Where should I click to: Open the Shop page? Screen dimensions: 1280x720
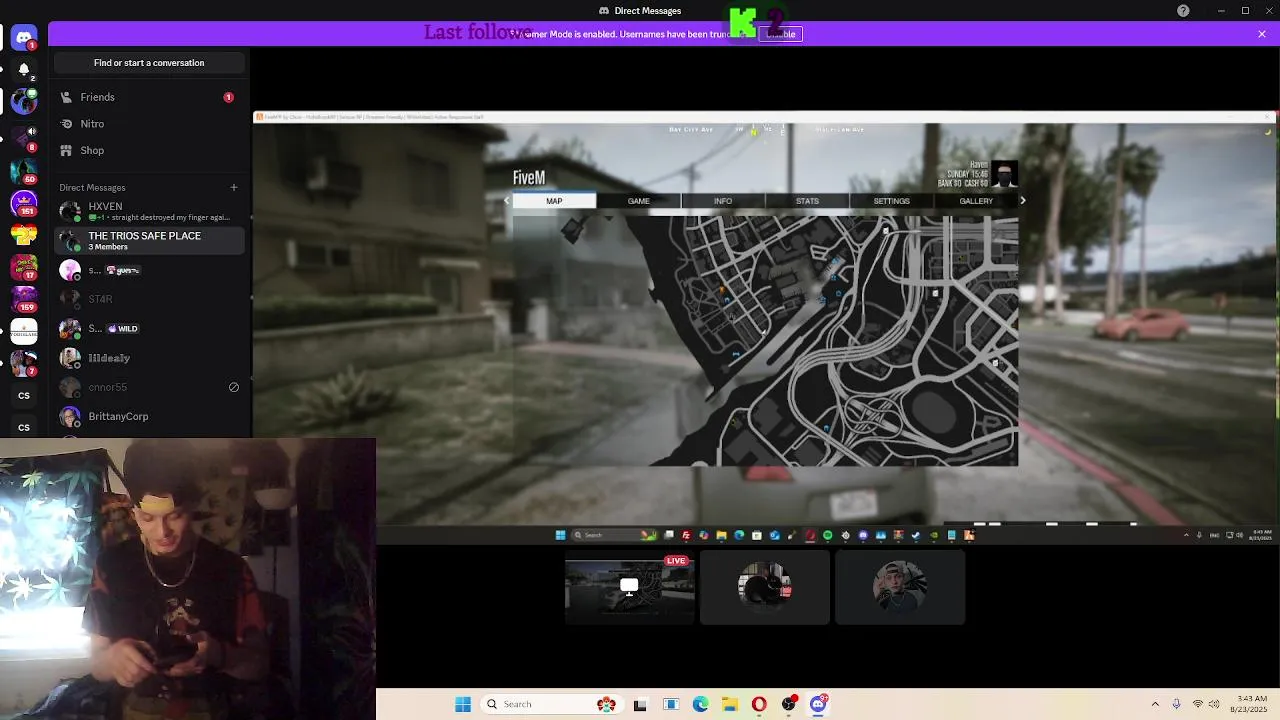click(149, 150)
